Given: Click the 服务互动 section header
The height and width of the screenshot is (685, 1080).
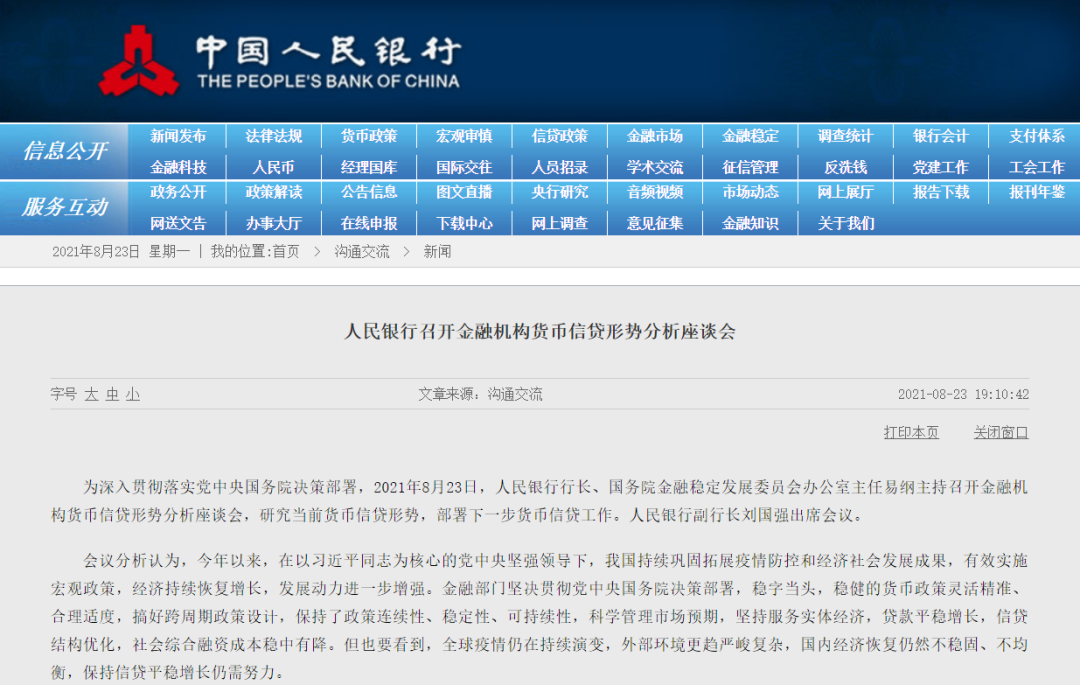Looking at the screenshot, I should click(65, 207).
